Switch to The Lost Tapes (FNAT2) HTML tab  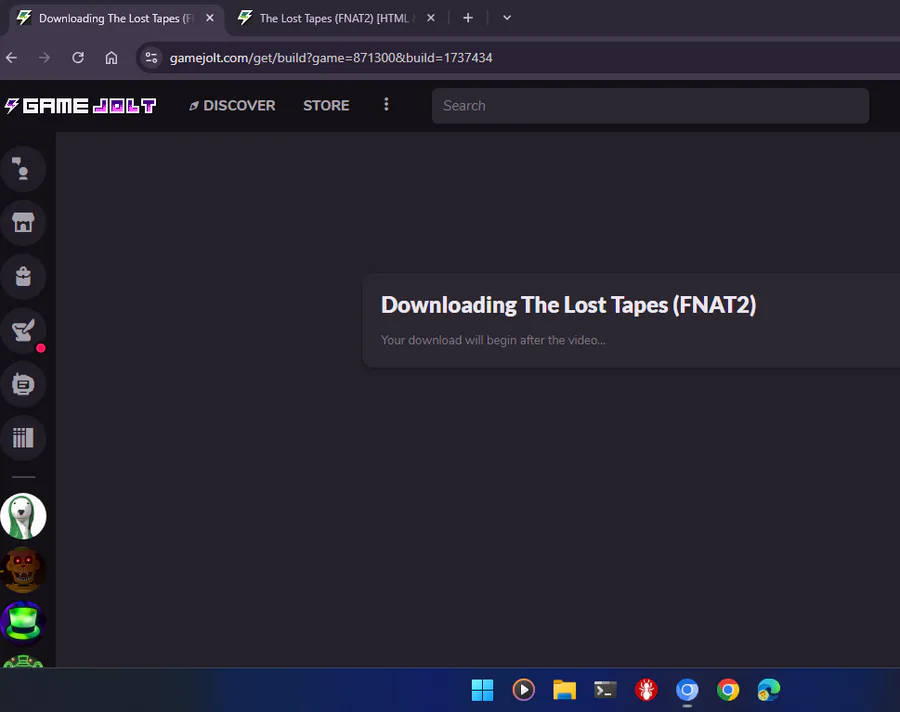pos(338,18)
